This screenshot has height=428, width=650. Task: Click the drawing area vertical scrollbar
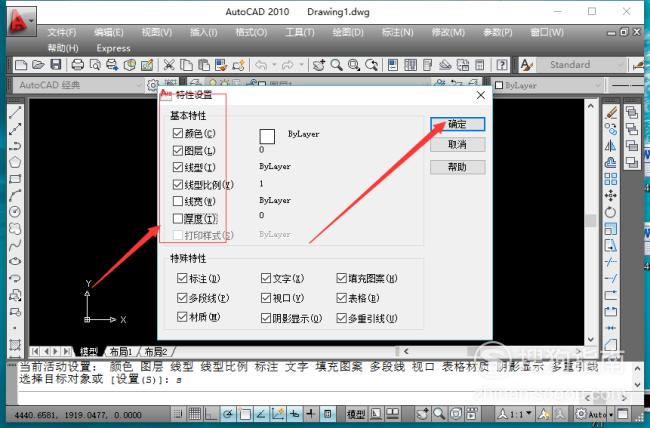(591, 224)
